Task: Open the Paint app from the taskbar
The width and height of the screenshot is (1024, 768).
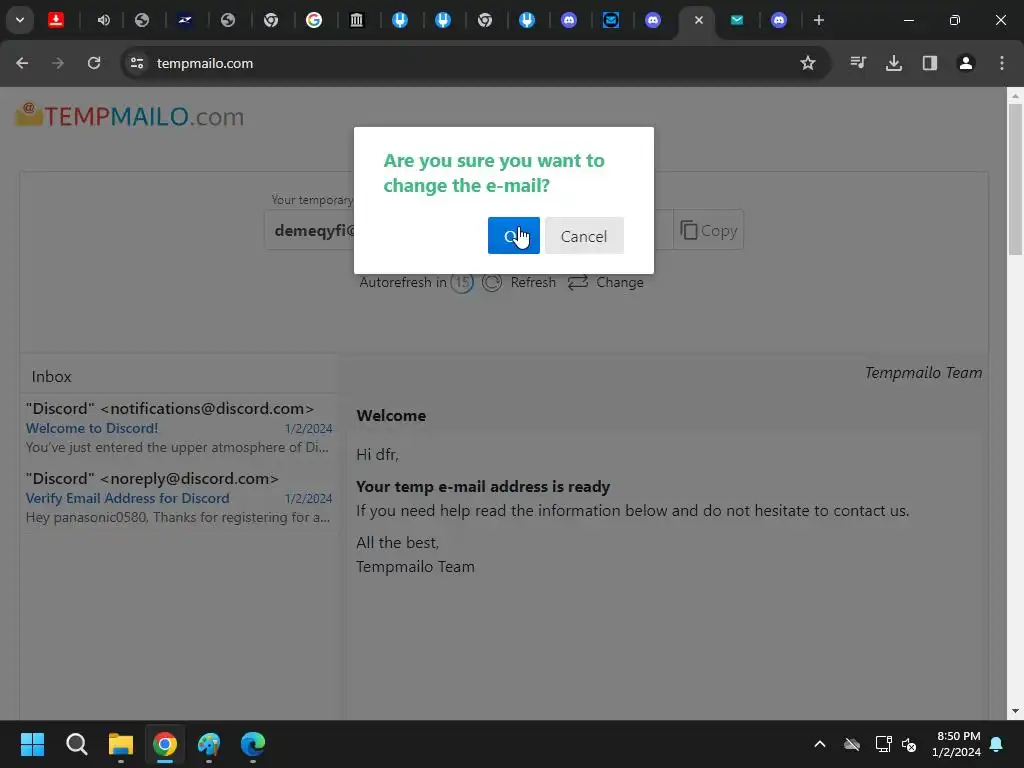Action: point(209,744)
